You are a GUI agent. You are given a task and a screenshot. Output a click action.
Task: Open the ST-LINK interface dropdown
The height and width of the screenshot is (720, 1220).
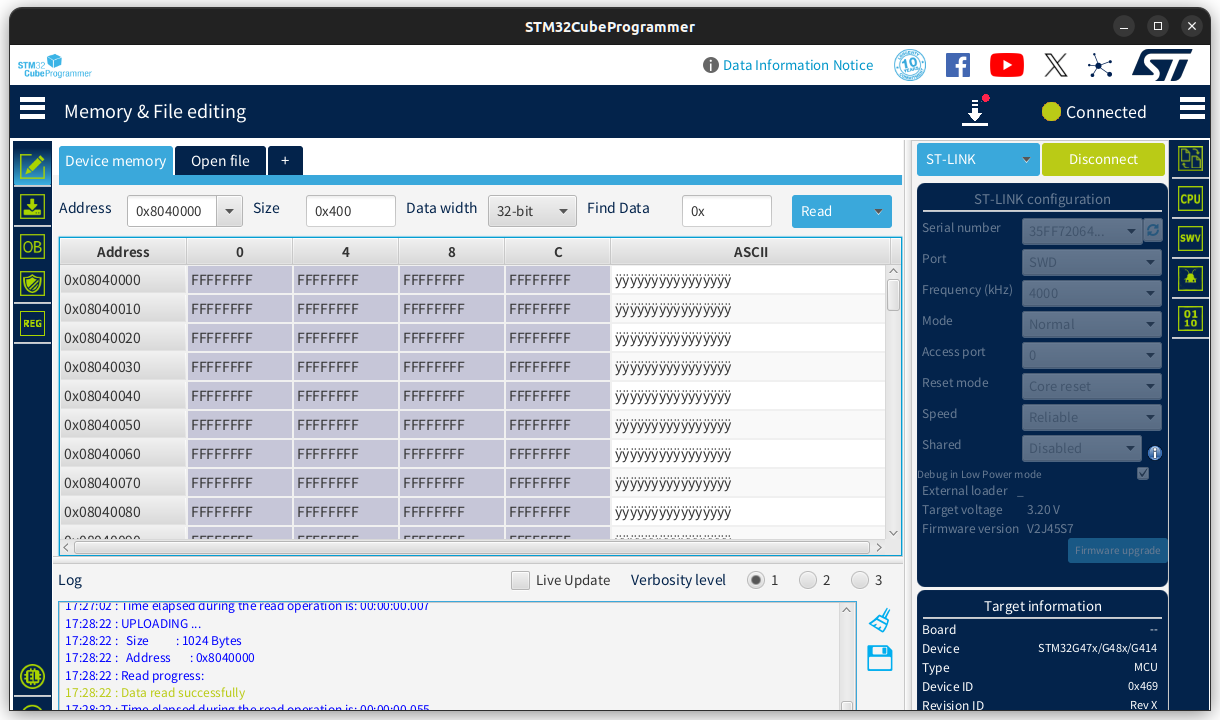coord(978,159)
